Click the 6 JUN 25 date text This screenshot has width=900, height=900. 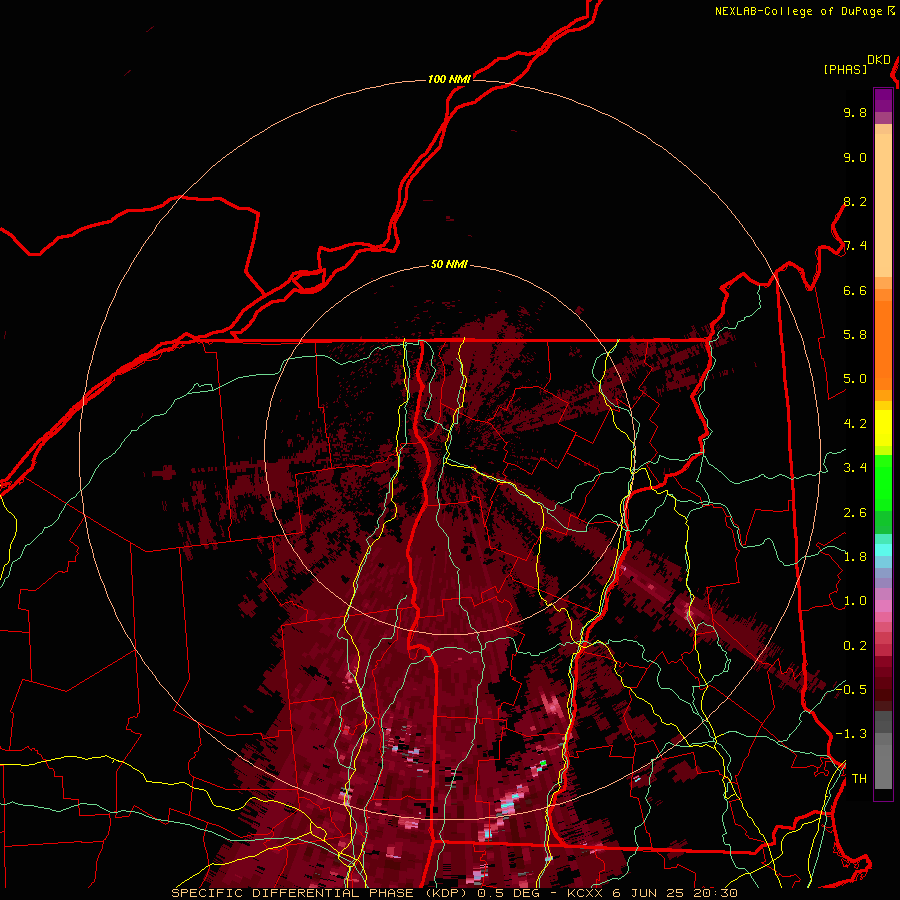point(648,893)
